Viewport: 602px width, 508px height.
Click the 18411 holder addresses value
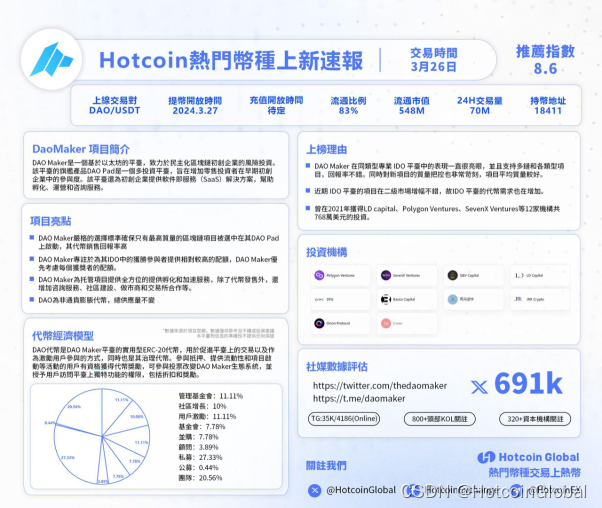pos(548,111)
